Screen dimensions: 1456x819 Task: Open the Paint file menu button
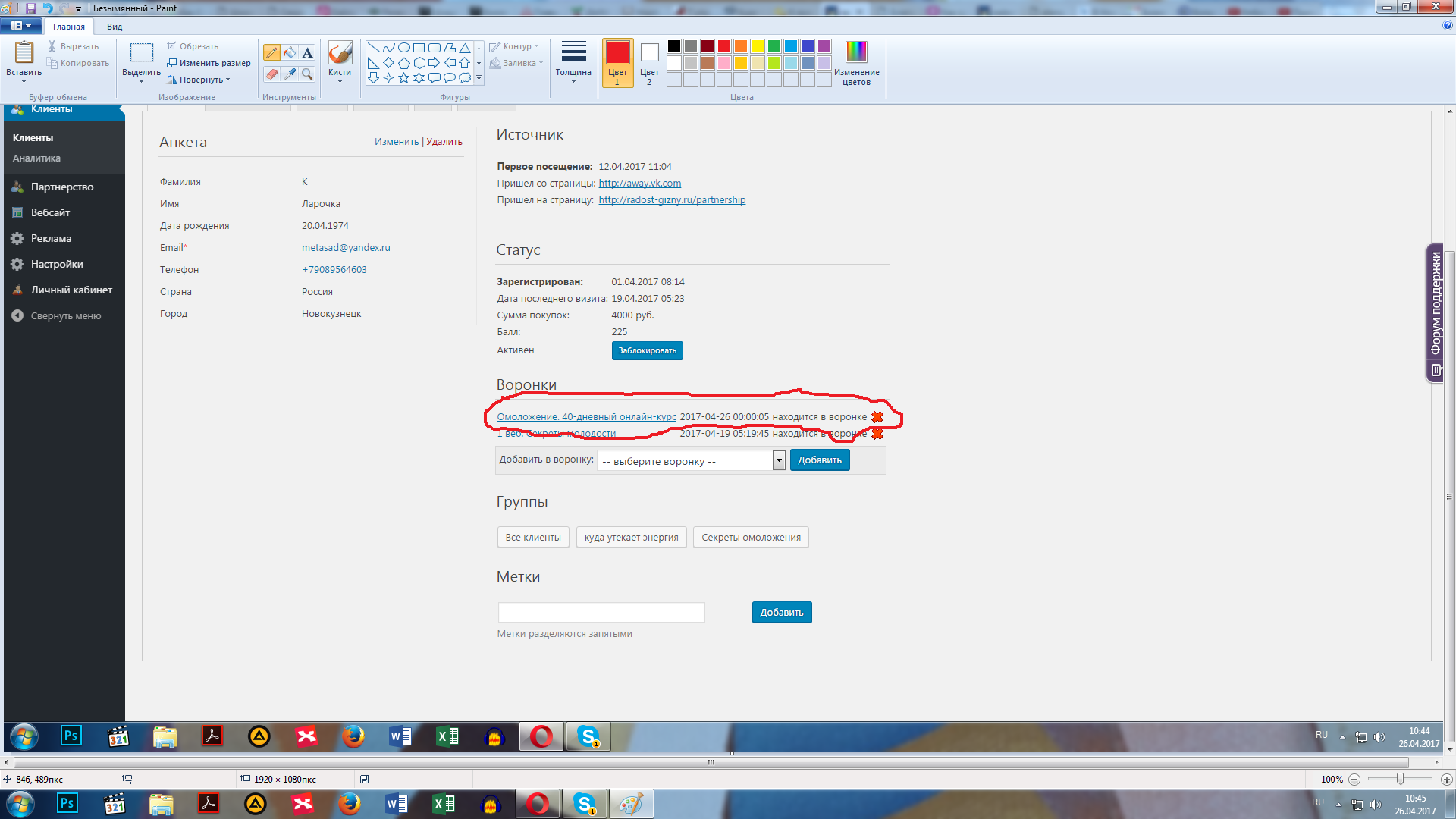click(20, 26)
